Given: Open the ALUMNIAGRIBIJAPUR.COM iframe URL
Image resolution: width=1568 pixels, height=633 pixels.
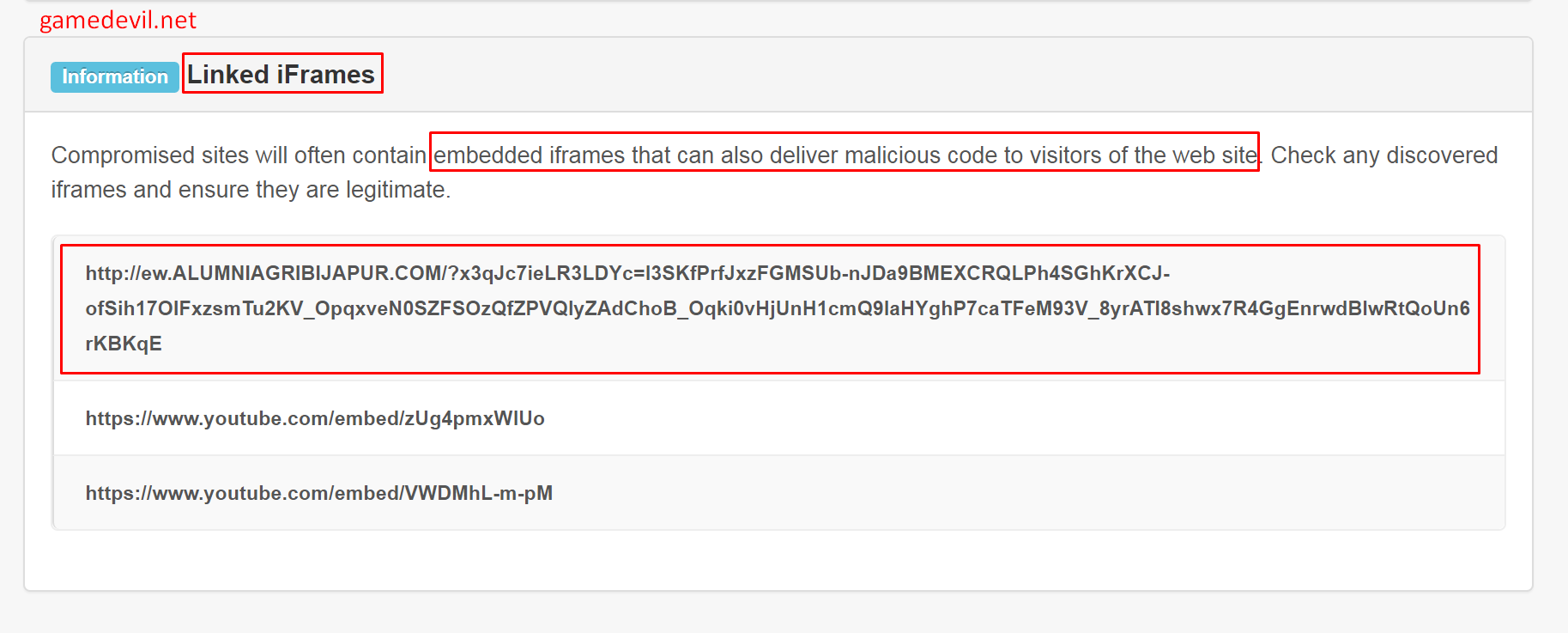Looking at the screenshot, I should 770,308.
